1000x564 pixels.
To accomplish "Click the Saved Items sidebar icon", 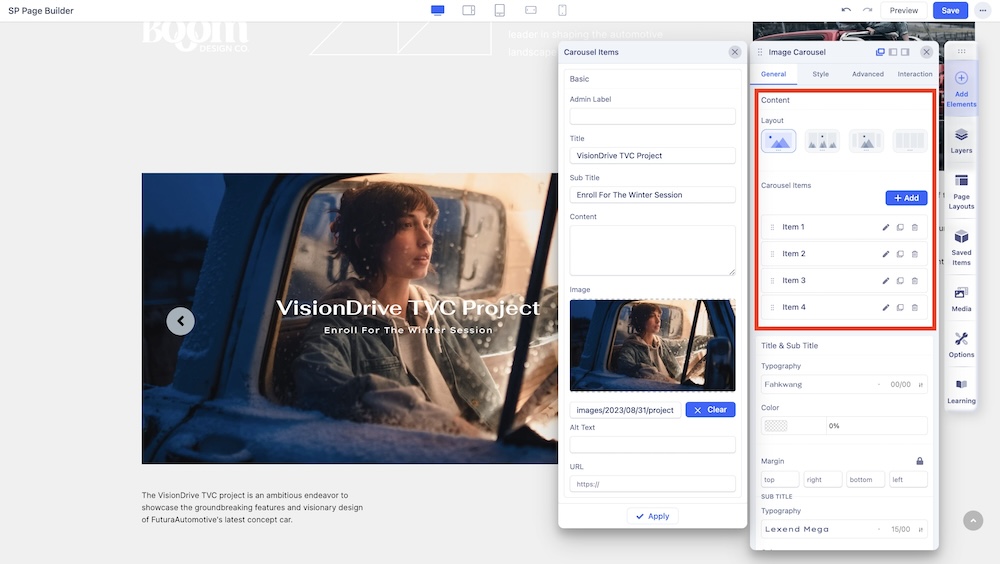I will [x=961, y=243].
